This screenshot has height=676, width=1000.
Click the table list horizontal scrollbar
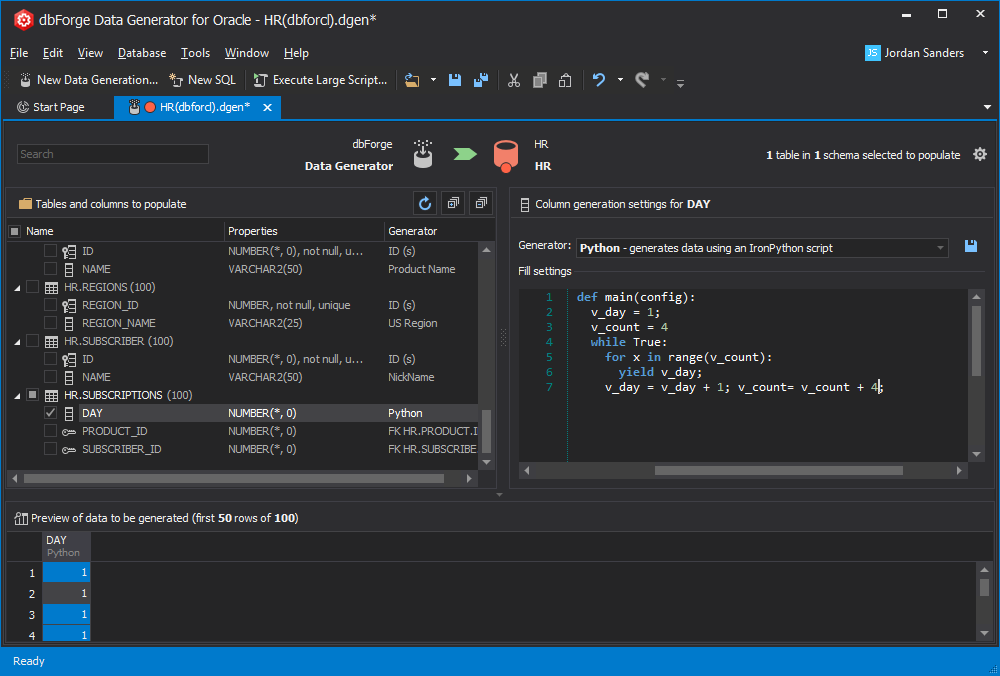coord(233,478)
